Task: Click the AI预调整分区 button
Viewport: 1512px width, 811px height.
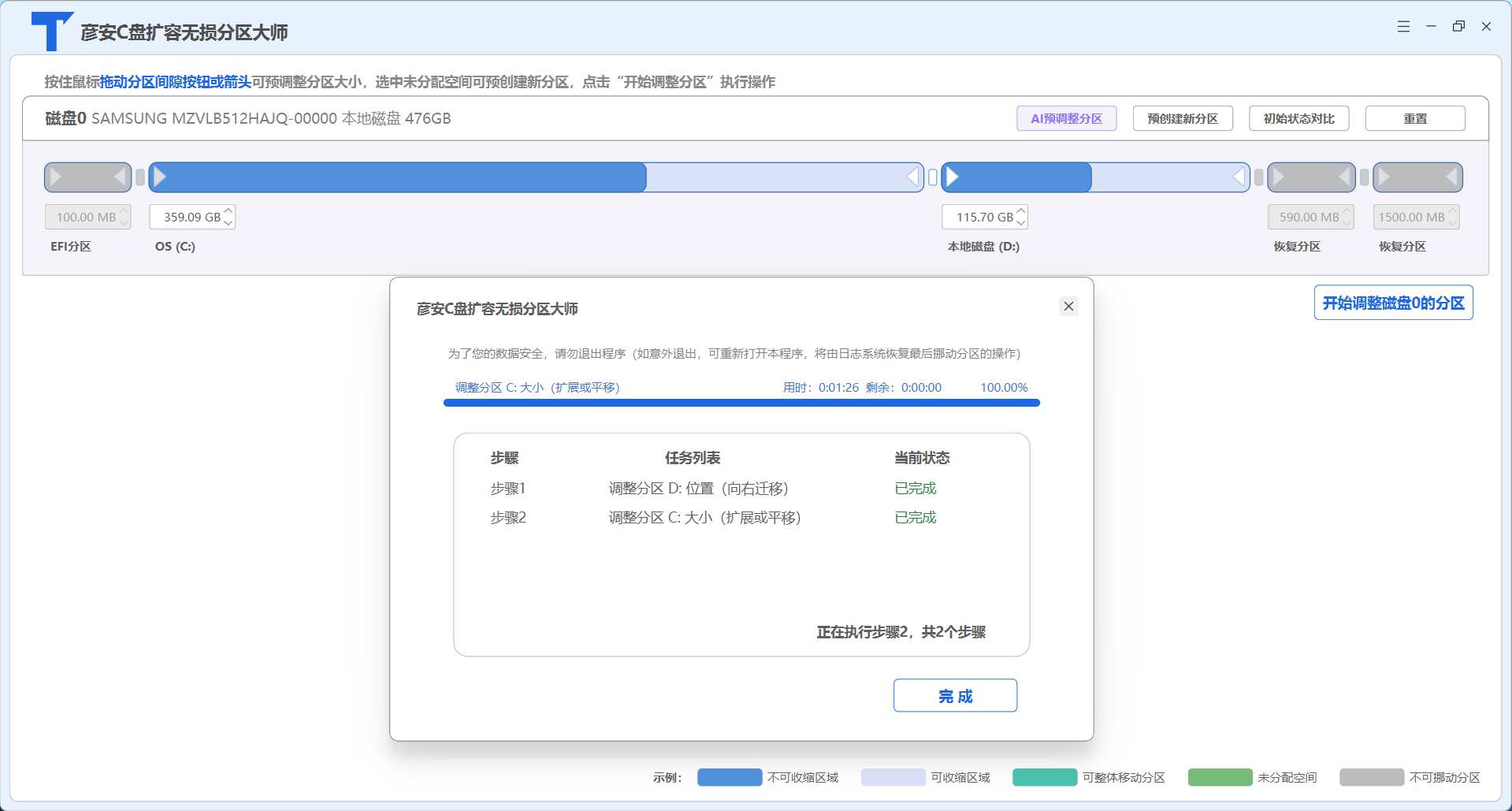Action: click(x=1067, y=118)
